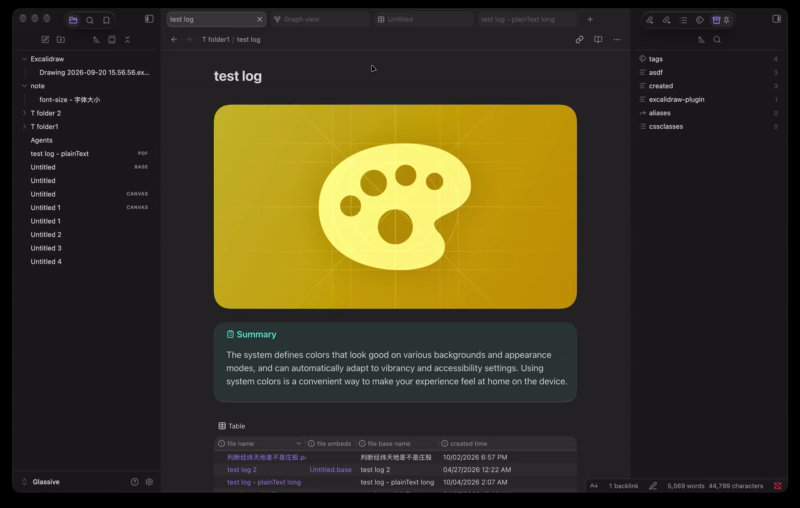Screen dimensions: 800x508
Task: Open the tags pane icon
Action: tap(700, 20)
